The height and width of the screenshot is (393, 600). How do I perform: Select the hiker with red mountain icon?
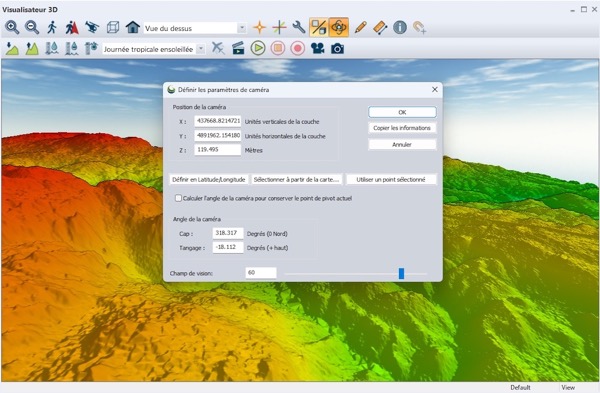[x=72, y=28]
